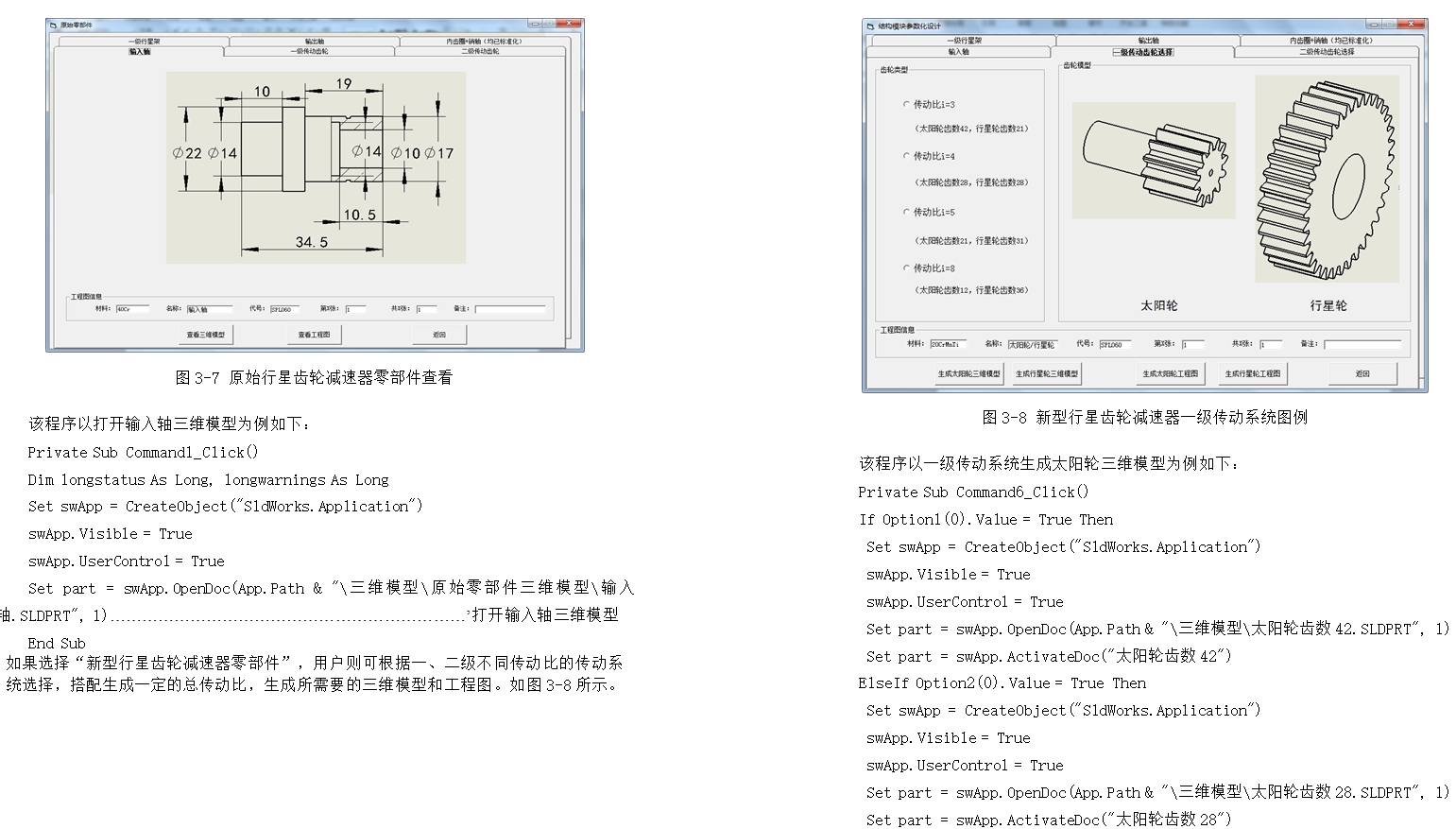Click 生成行星轮工程图 button

tap(1253, 374)
